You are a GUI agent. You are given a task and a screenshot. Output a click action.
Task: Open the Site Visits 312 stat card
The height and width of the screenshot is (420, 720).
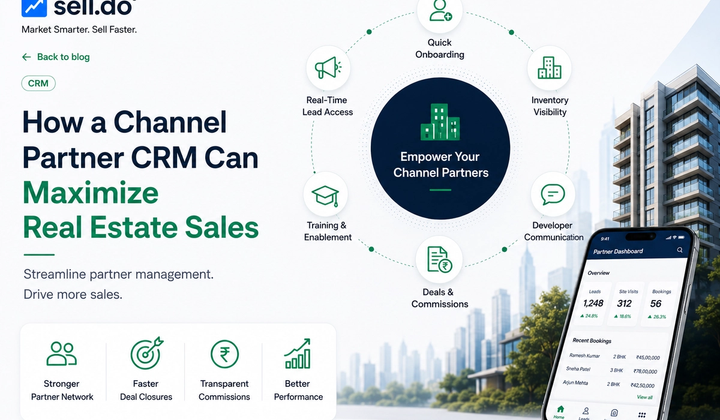pyautogui.click(x=625, y=303)
